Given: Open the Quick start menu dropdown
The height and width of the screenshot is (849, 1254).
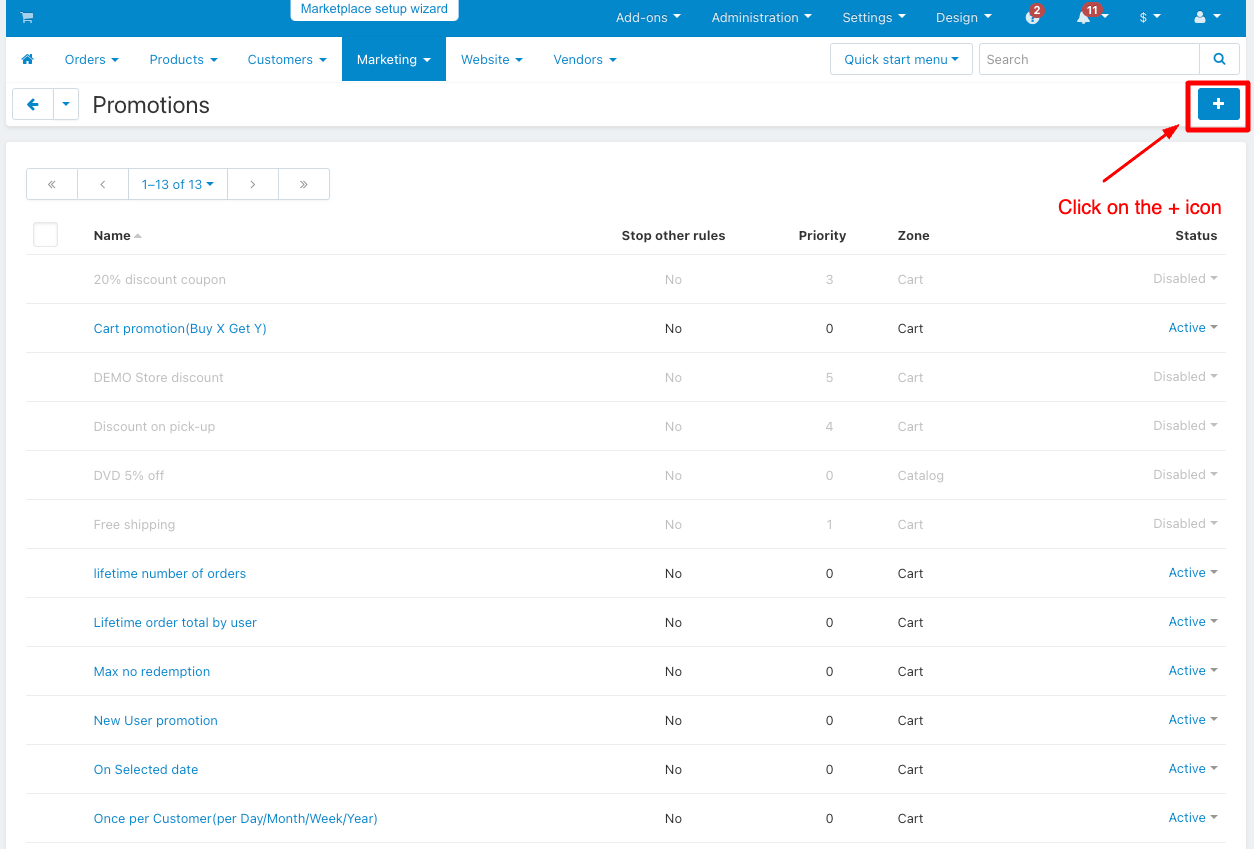Looking at the screenshot, I should (x=901, y=60).
